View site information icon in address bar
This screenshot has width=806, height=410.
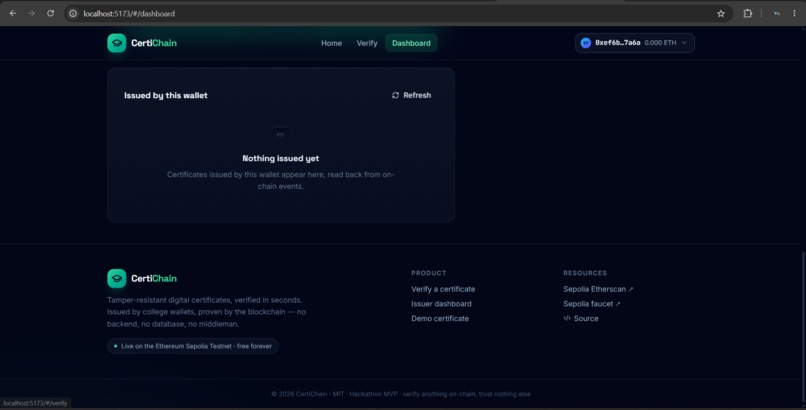(73, 13)
